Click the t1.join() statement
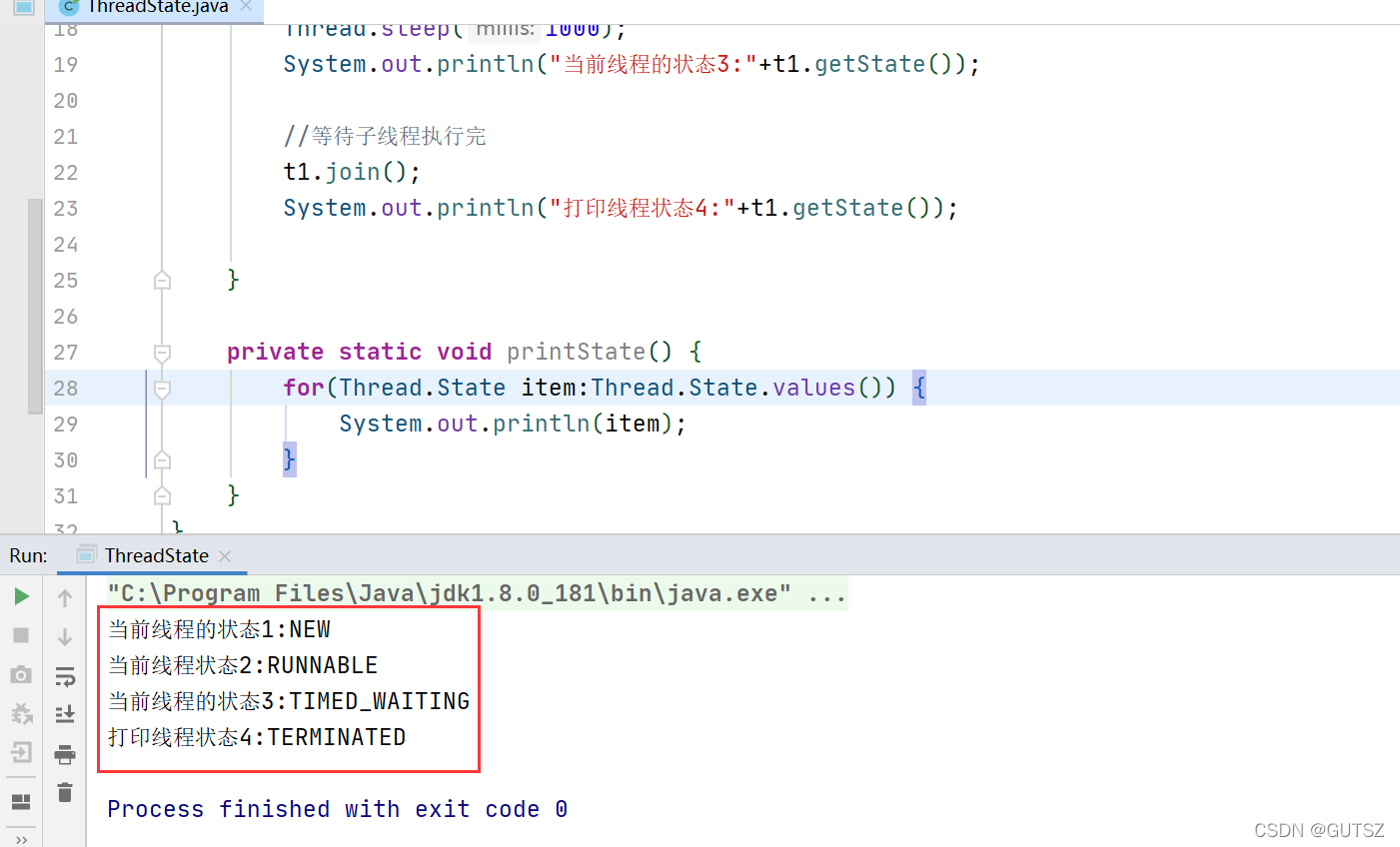Image resolution: width=1400 pixels, height=847 pixels. [352, 172]
